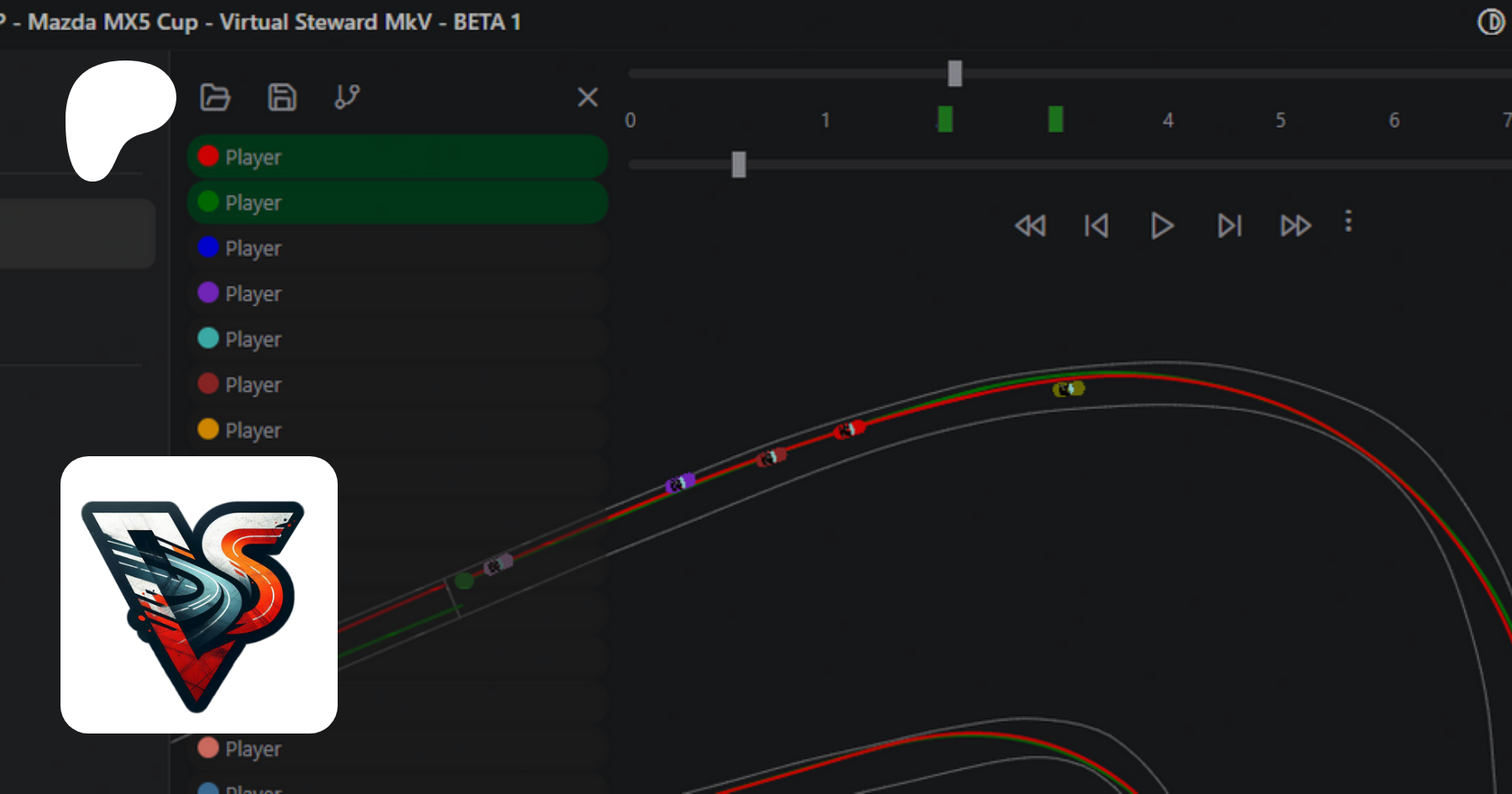Click the fast forward double-arrow button

click(x=1295, y=226)
